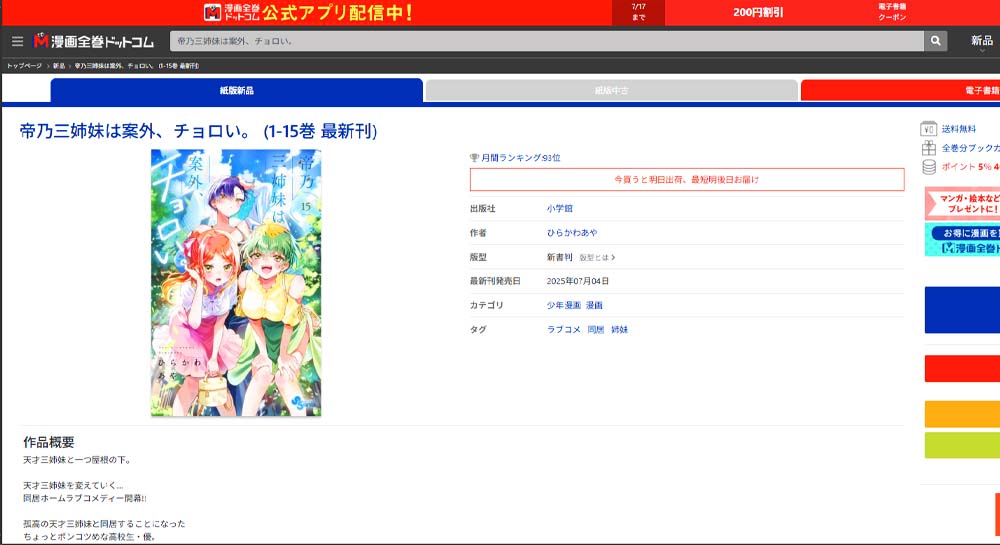Screen dimensions: 1000x545
Task: Click the coin-stack points icon
Action: click(x=929, y=167)
